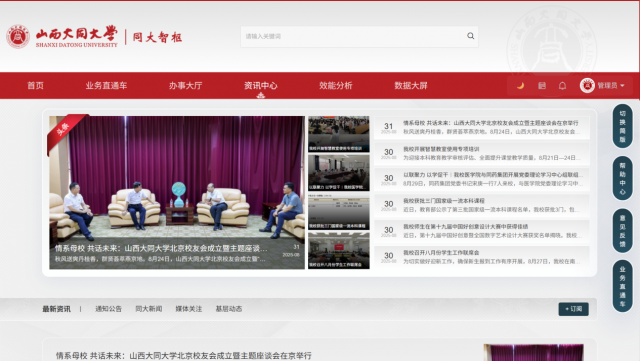Focus the keyword search input field
The width and height of the screenshot is (640, 361).
pyautogui.click(x=353, y=36)
